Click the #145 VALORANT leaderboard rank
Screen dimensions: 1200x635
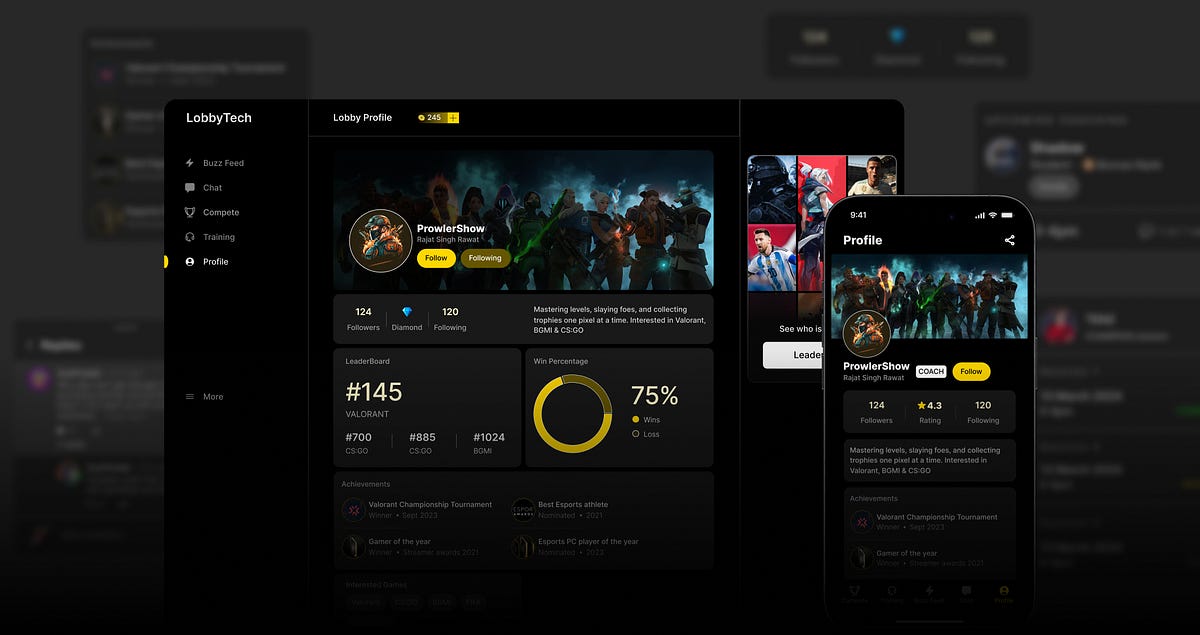[x=374, y=398]
